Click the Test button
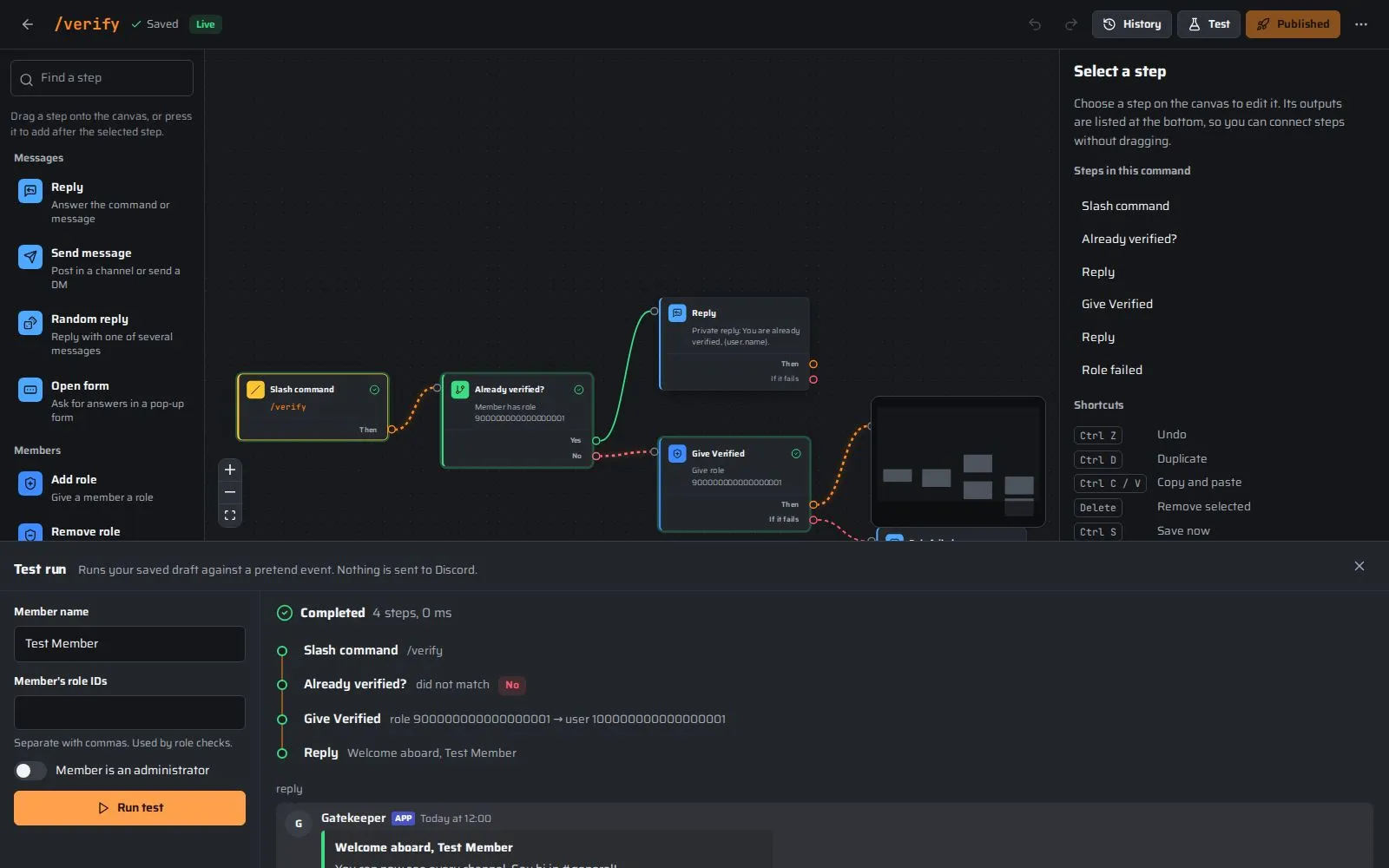Viewport: 1389px width, 868px height. click(x=1208, y=24)
